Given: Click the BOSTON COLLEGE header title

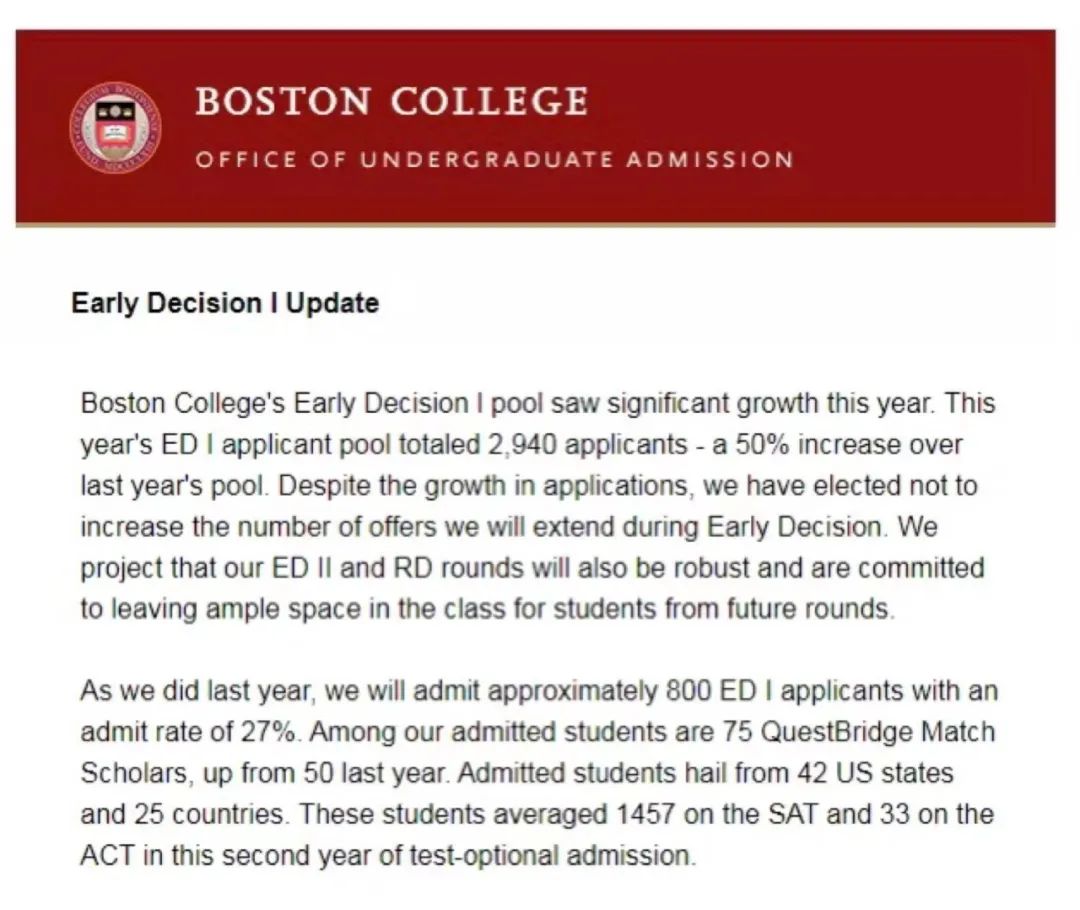Looking at the screenshot, I should pos(391,101).
